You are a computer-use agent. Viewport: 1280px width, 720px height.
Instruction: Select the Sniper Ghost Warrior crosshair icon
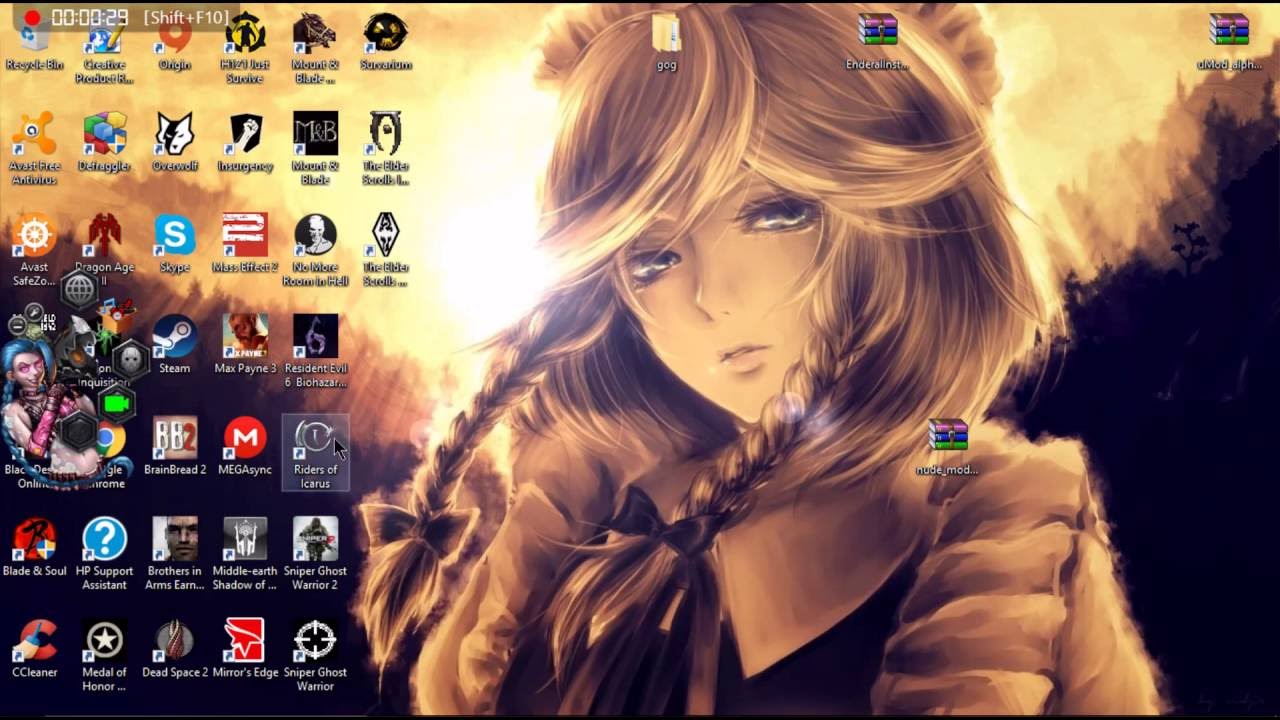(315, 656)
